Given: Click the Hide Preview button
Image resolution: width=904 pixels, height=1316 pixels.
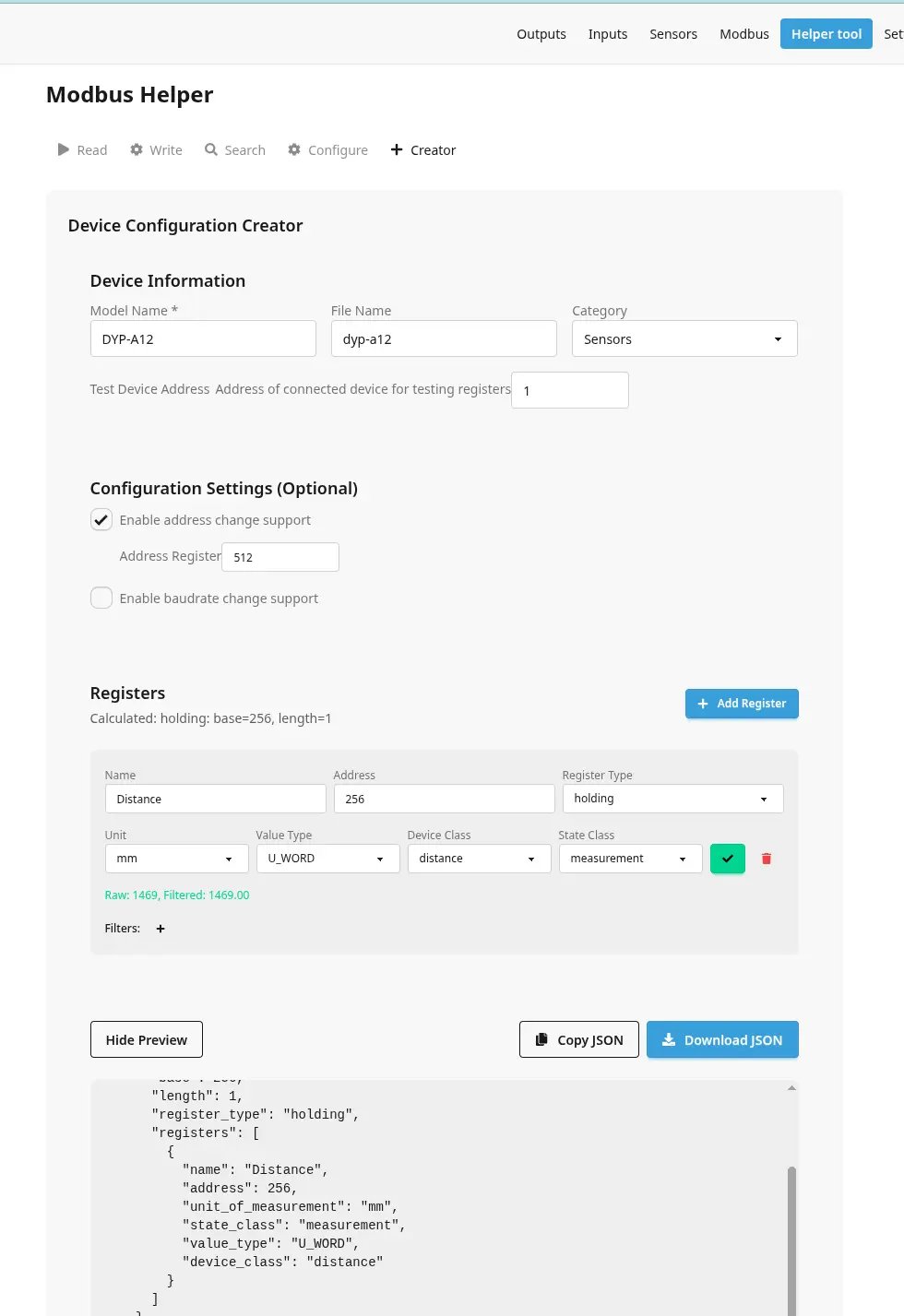Looking at the screenshot, I should [146, 1039].
